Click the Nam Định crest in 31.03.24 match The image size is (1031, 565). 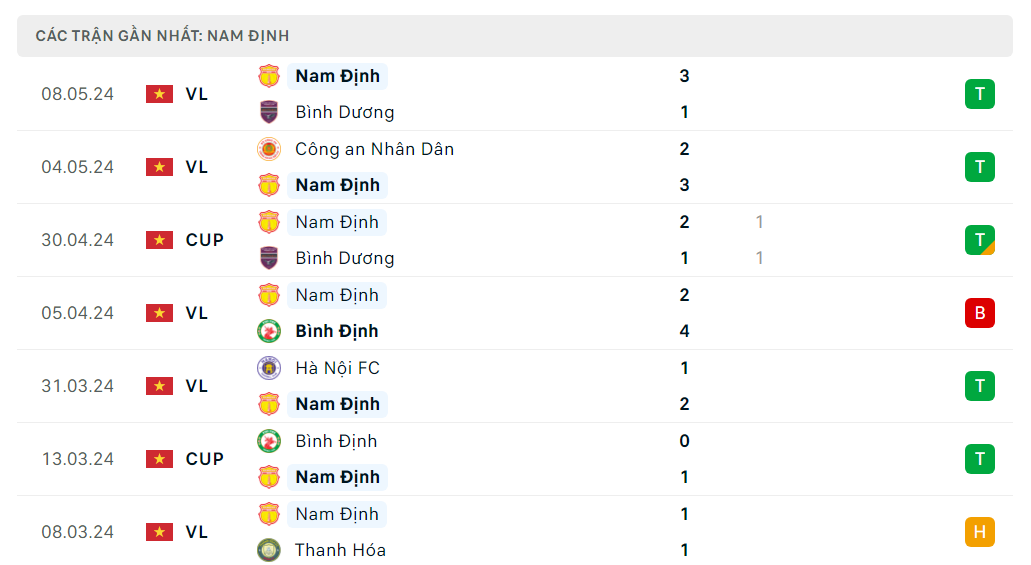(269, 404)
